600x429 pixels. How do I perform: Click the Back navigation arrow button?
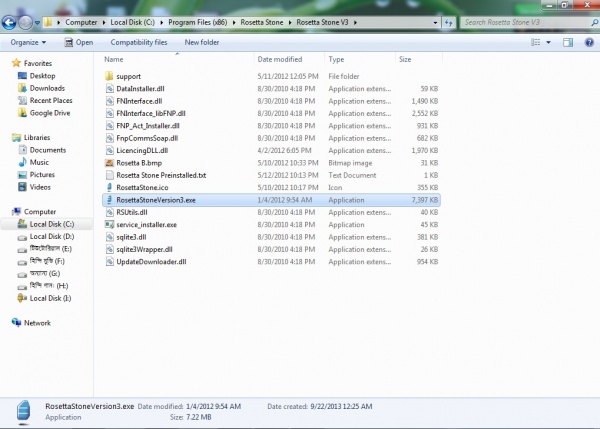[9, 23]
